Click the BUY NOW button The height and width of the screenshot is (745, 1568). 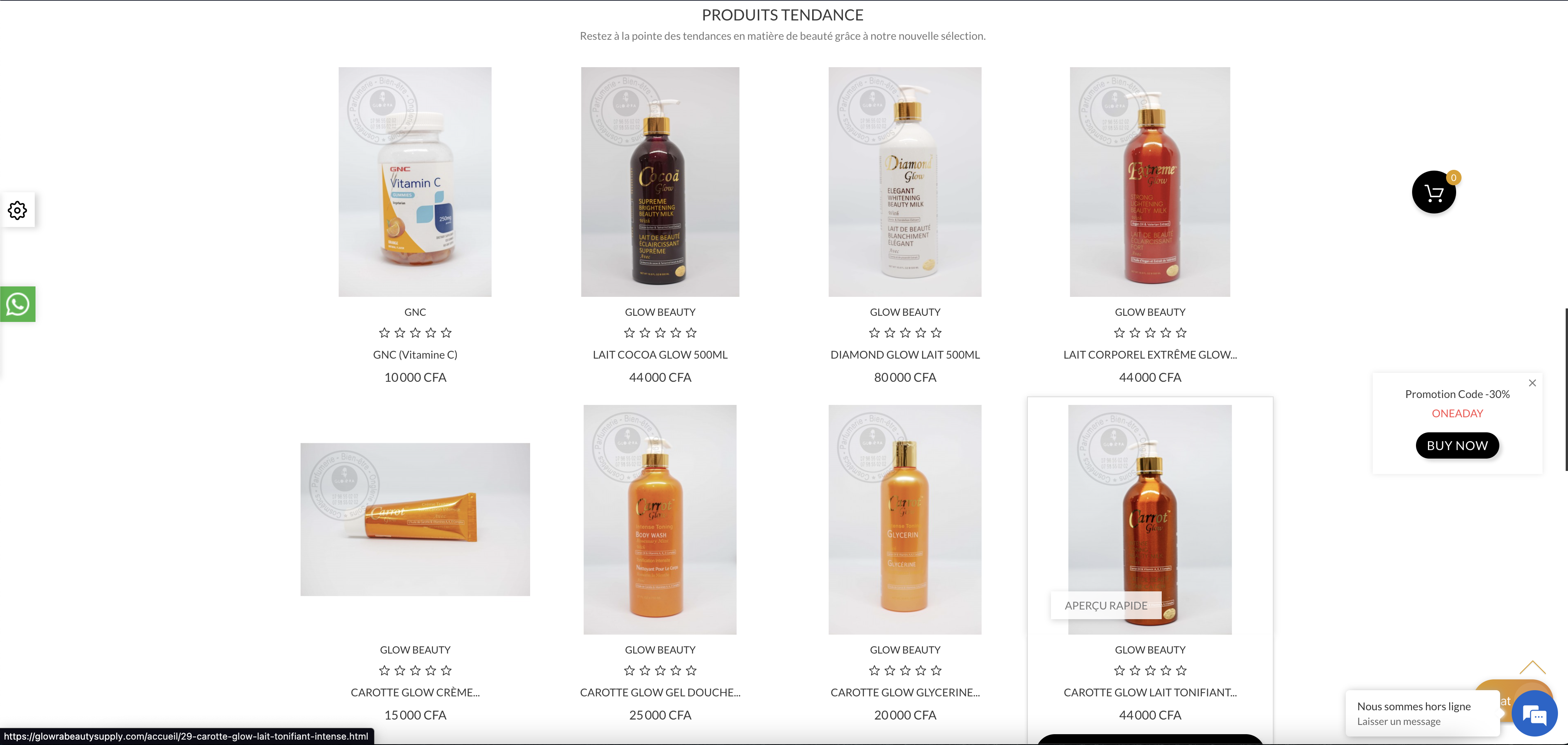(1457, 445)
